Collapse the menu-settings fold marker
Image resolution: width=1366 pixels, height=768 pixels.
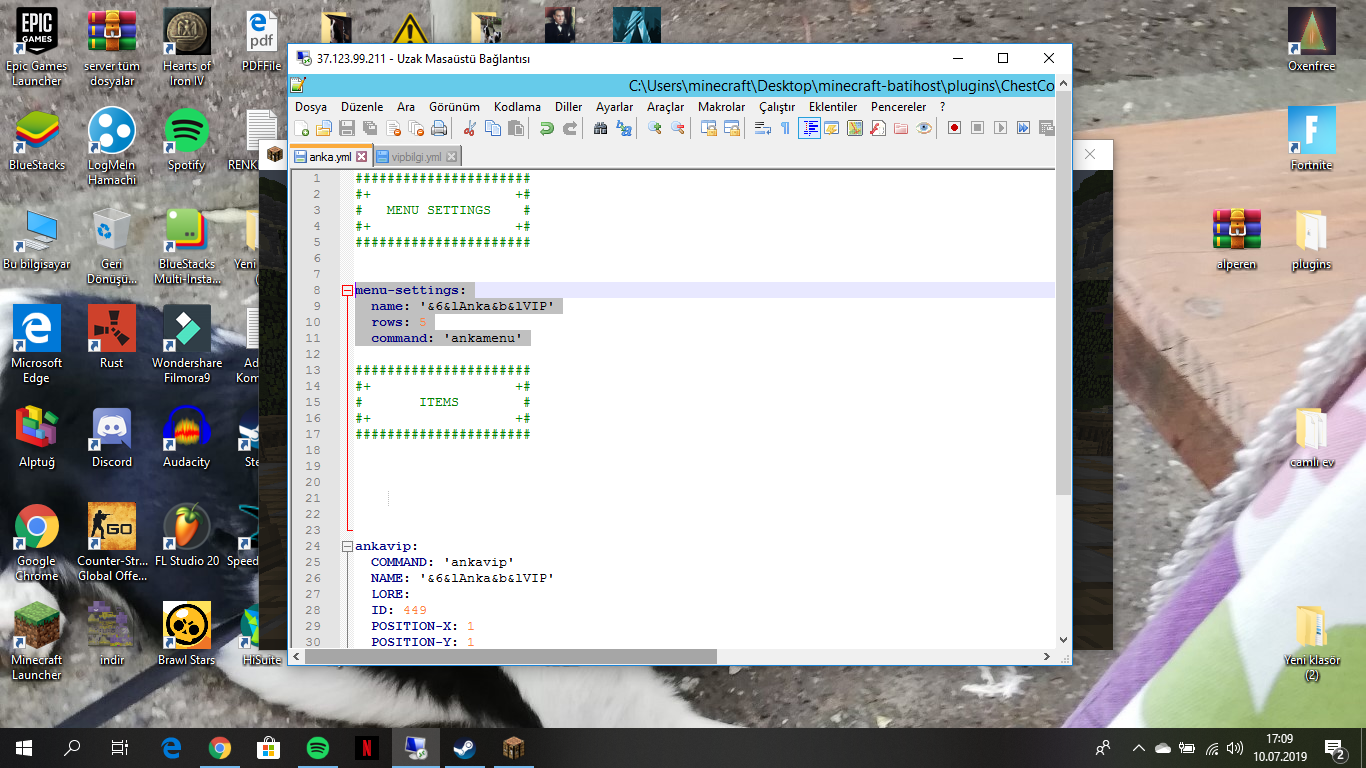(x=347, y=290)
